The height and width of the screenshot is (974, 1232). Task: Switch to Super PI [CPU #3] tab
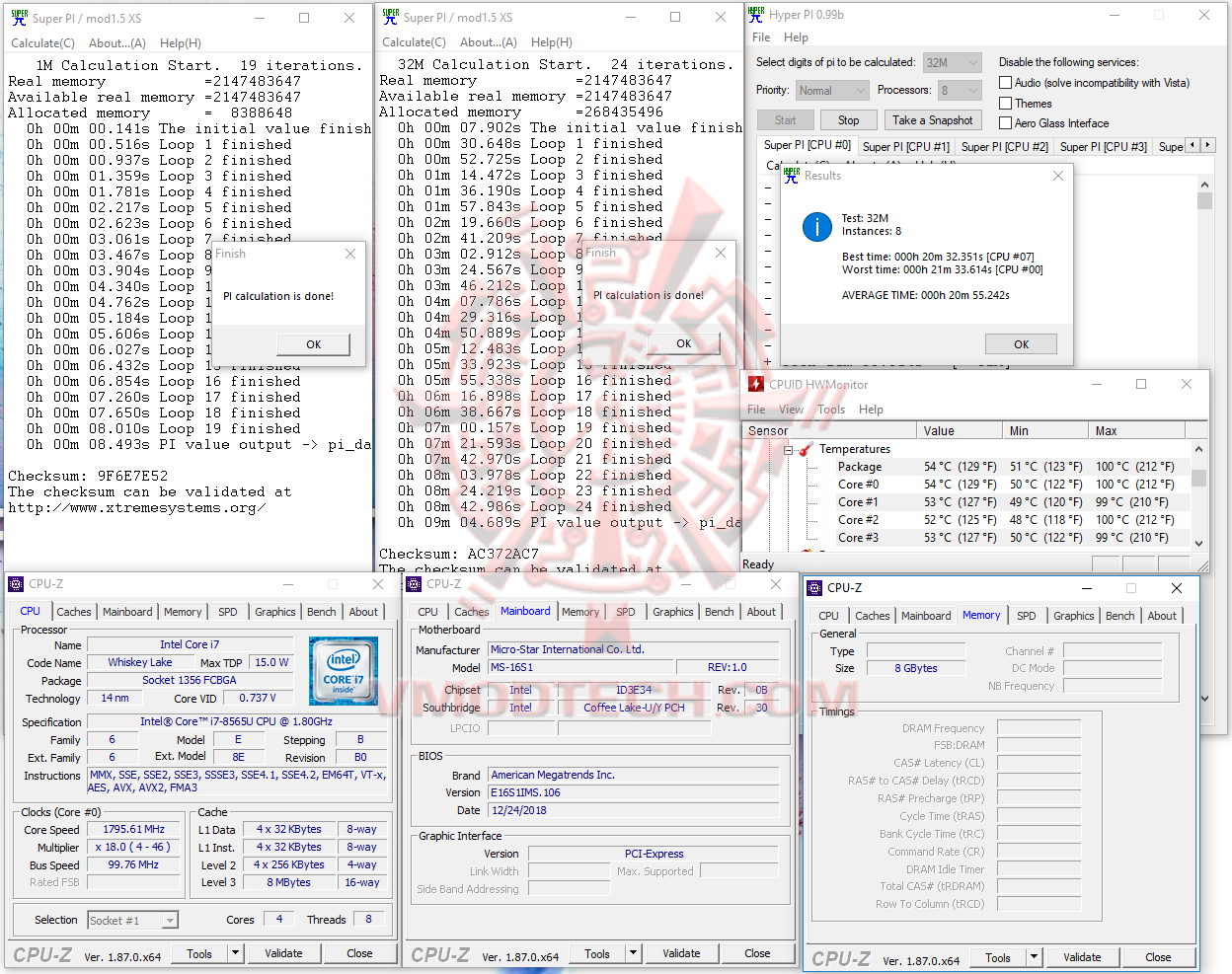1103,146
